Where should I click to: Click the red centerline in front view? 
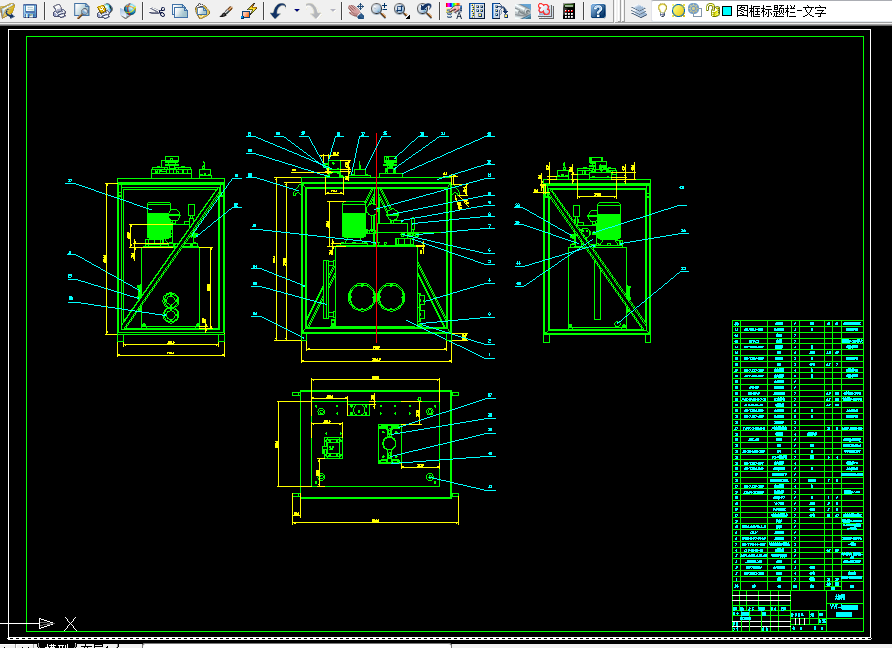377,239
